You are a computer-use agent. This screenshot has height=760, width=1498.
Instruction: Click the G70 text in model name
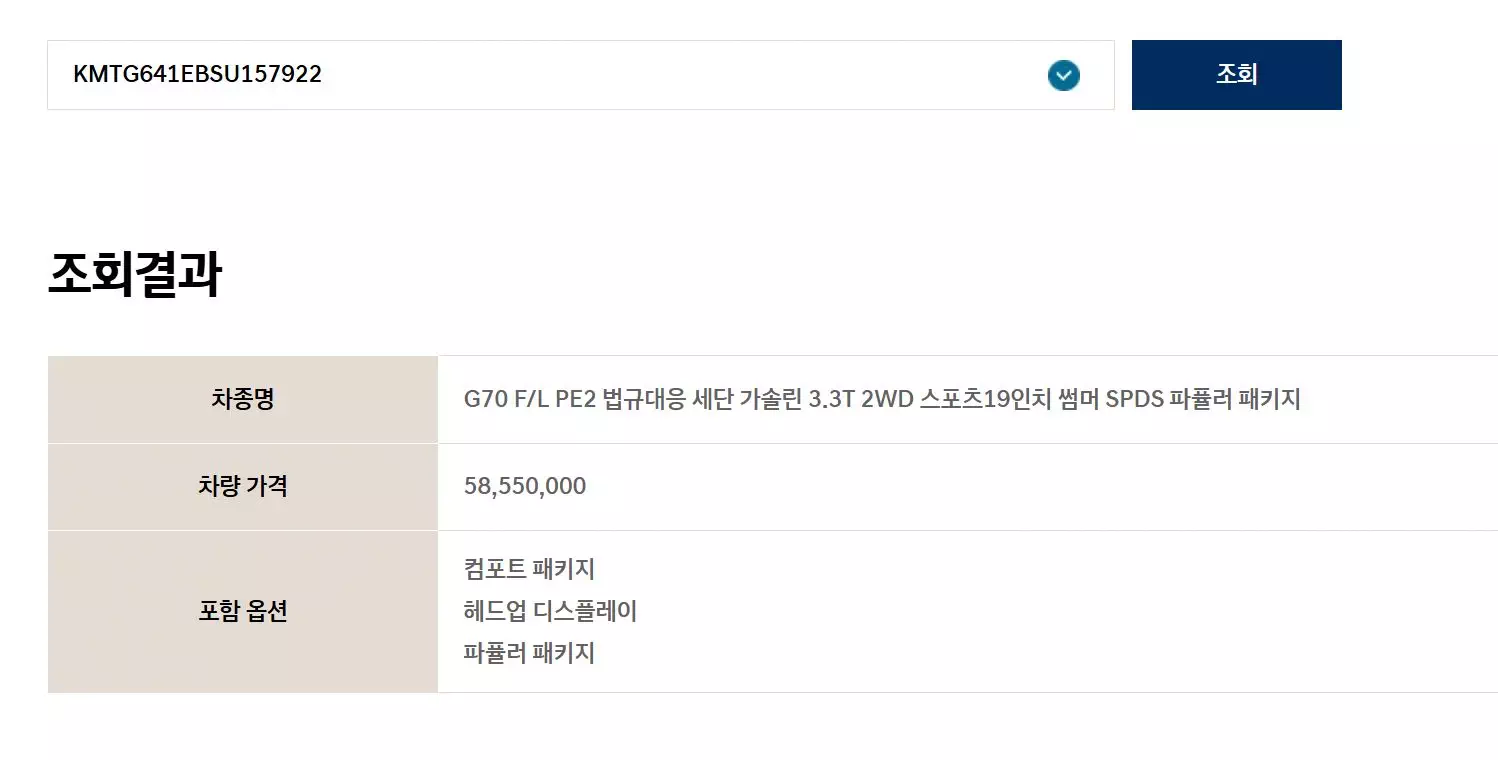pyautogui.click(x=483, y=400)
